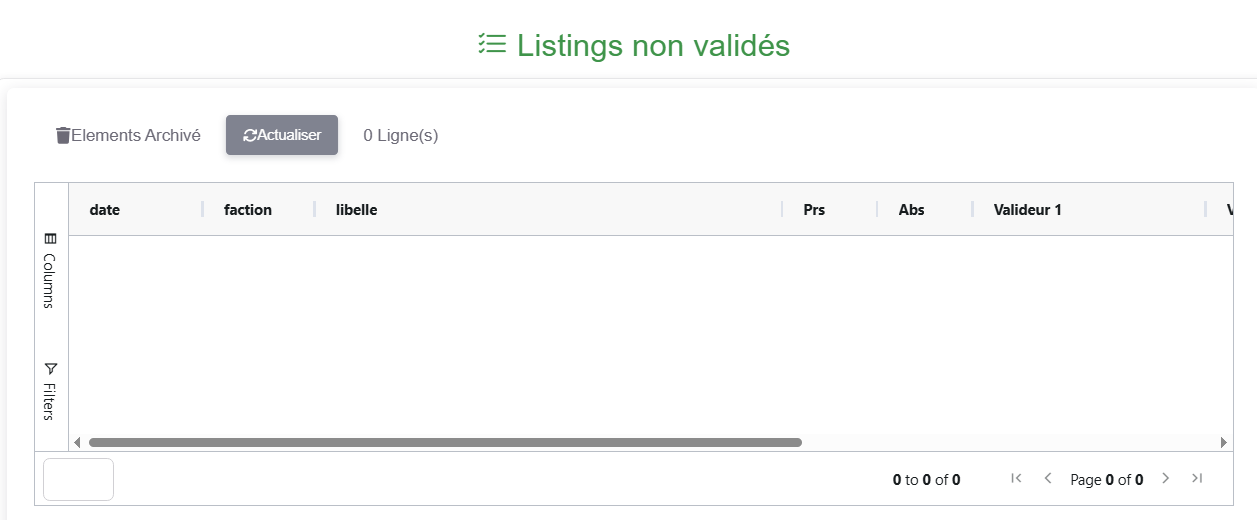Image resolution: width=1257 pixels, height=520 pixels.
Task: Open Elements Archivé
Action: coord(135,135)
